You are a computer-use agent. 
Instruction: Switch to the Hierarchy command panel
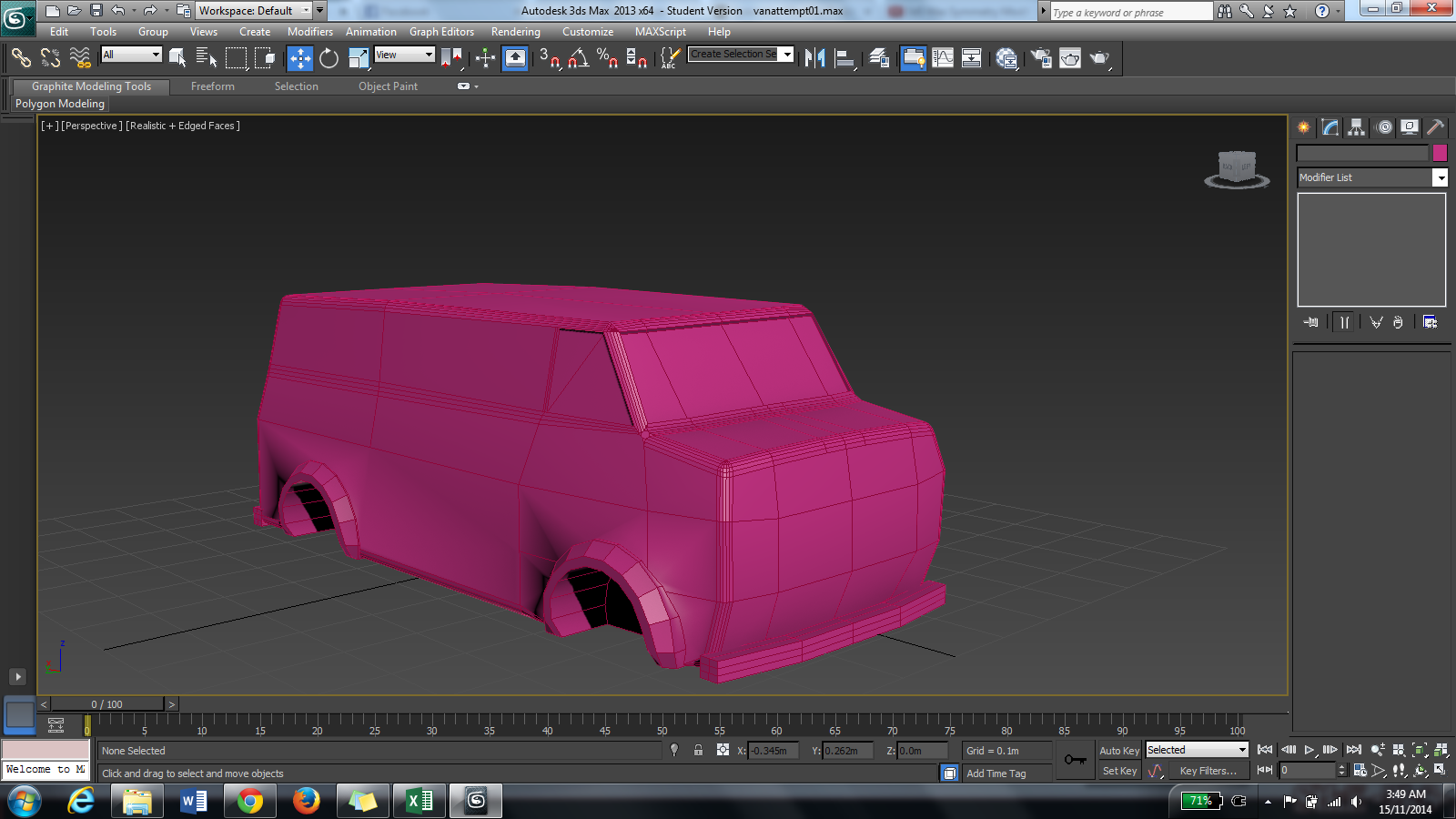click(1357, 127)
